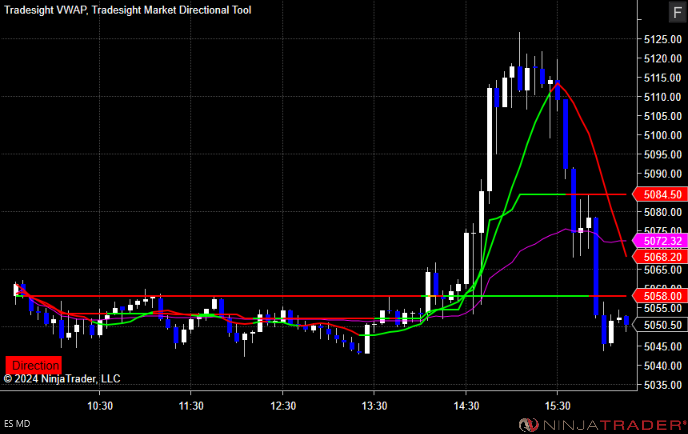Click the 5045.00 price axis label
The height and width of the screenshot is (434, 688).
coord(663,347)
